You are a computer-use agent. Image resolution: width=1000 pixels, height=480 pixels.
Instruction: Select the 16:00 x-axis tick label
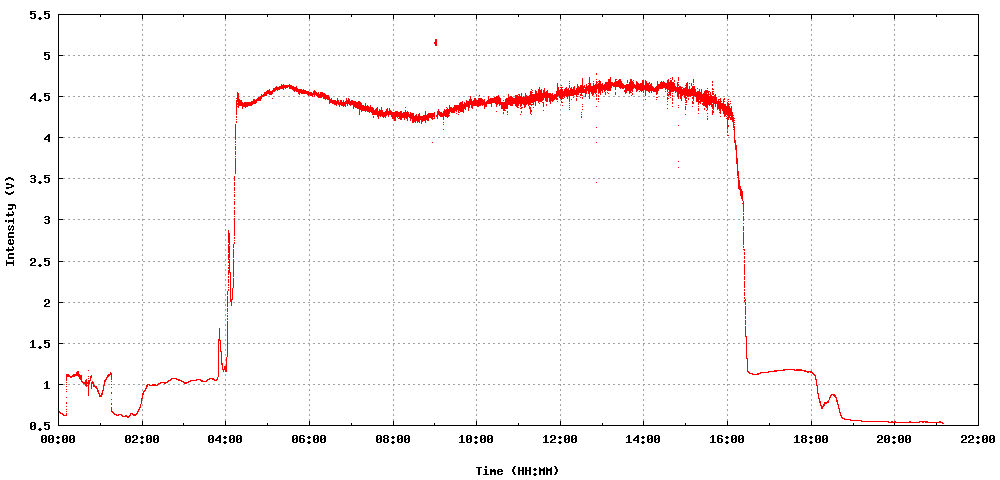pyautogui.click(x=727, y=439)
